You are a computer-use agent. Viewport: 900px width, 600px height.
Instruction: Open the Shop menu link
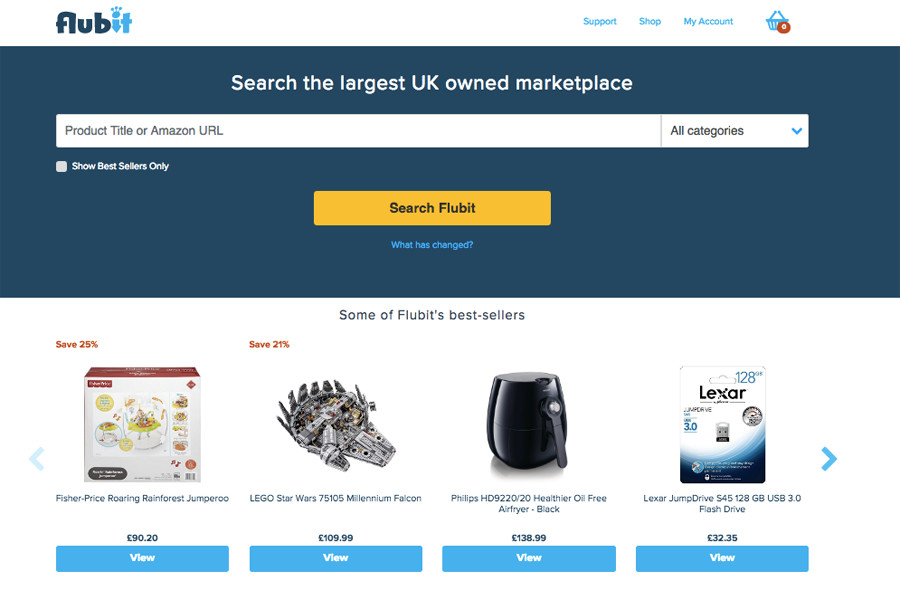[x=650, y=21]
